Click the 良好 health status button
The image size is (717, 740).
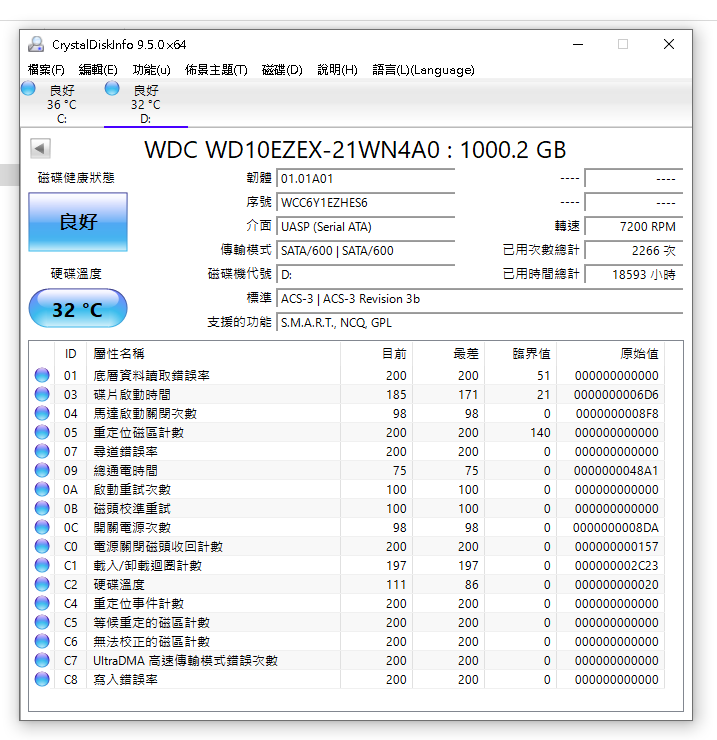pyautogui.click(x=78, y=222)
